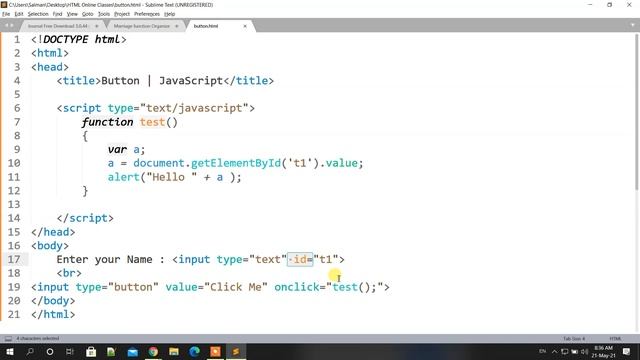Open the Tools menu
This screenshot has height=360, width=640.
[104, 14]
